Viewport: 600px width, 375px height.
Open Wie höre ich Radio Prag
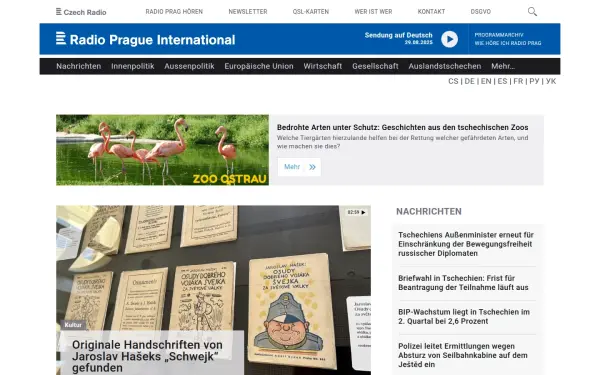click(x=508, y=43)
